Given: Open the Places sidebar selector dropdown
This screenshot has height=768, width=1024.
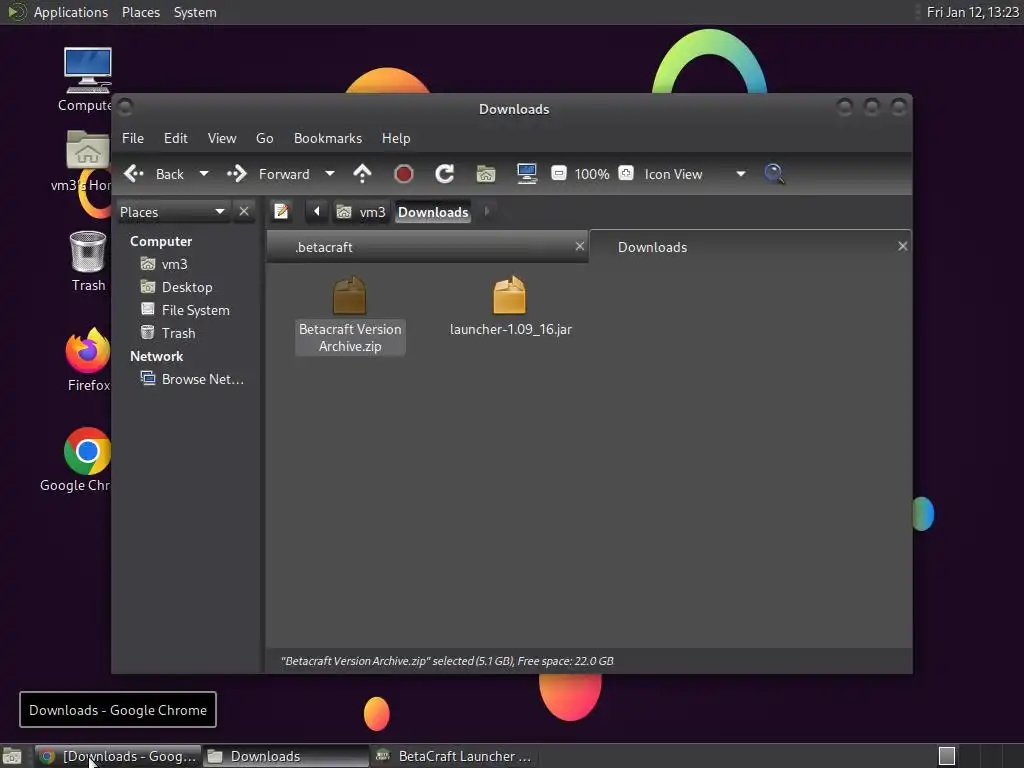Looking at the screenshot, I should (x=172, y=212).
